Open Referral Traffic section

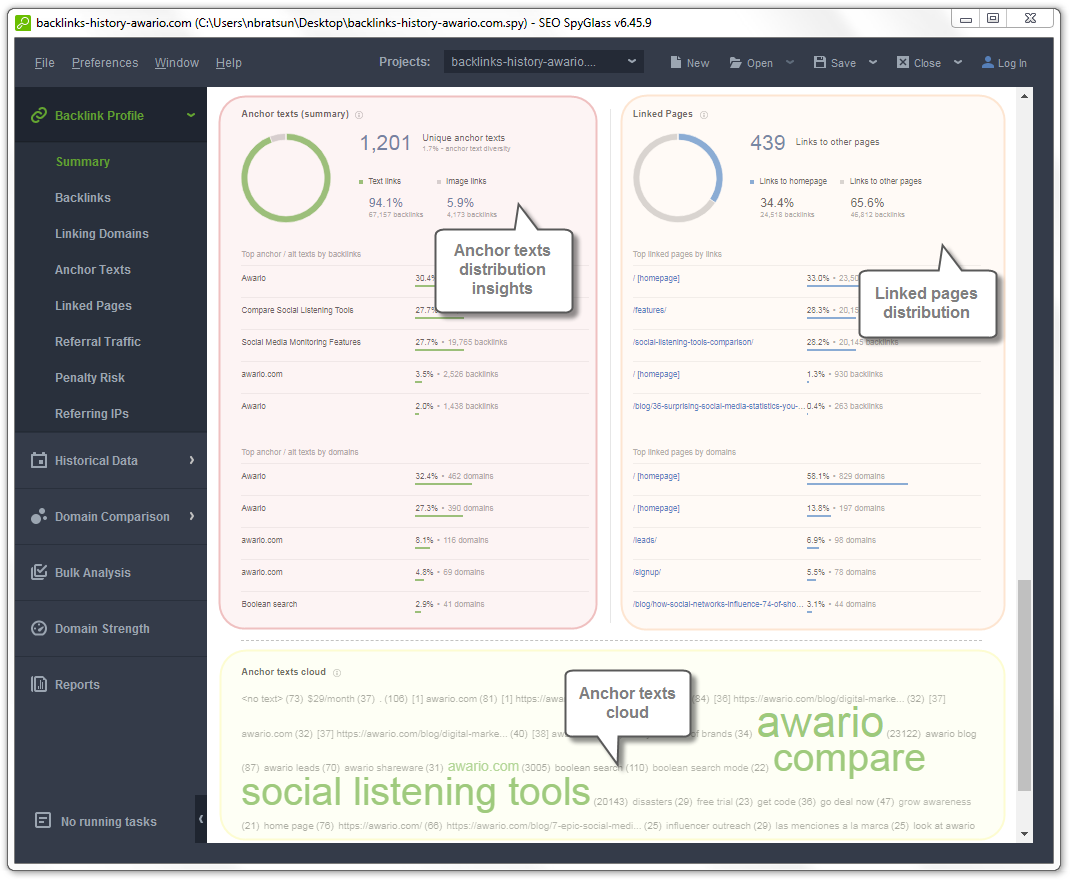(x=98, y=342)
